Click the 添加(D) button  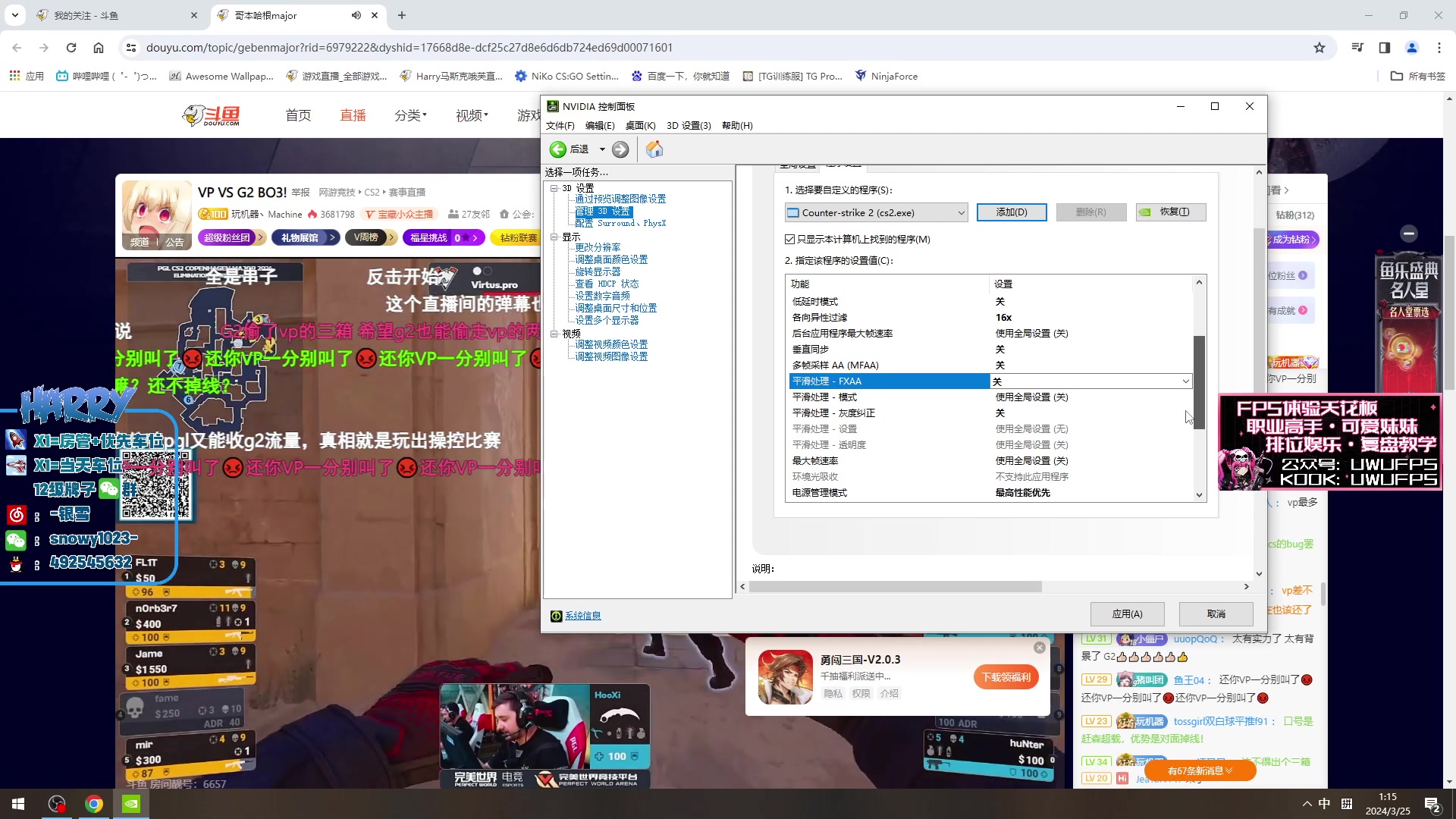coord(1012,212)
